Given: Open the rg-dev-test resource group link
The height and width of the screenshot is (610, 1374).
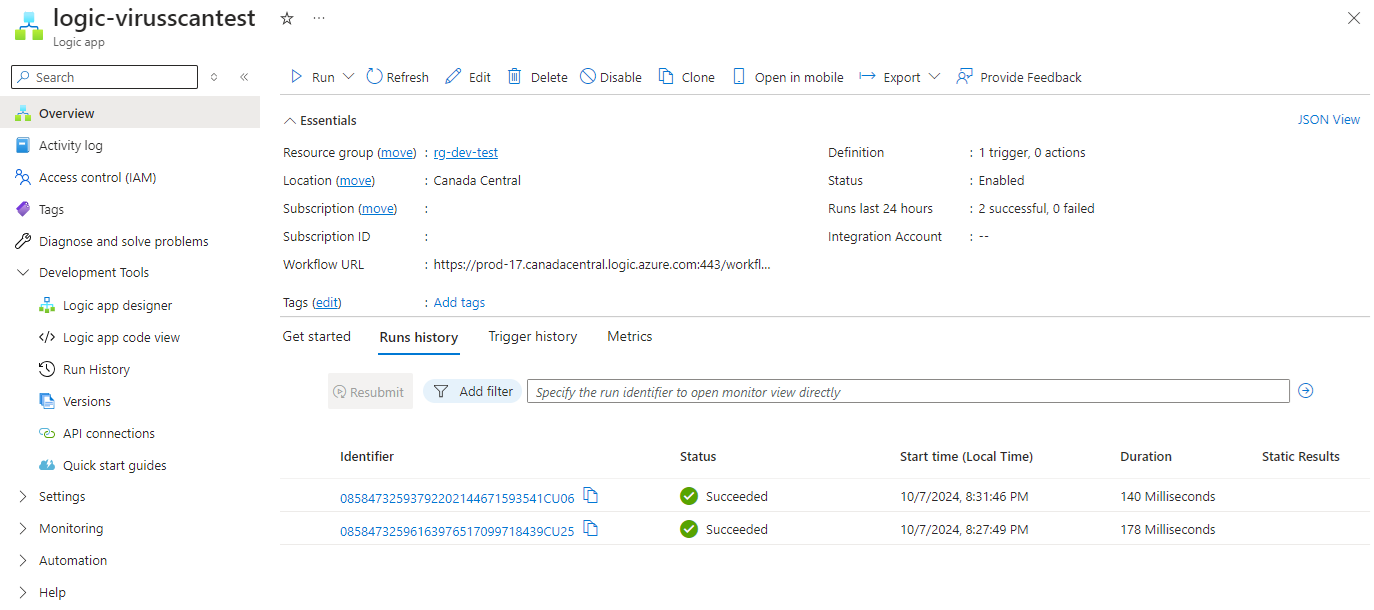Looking at the screenshot, I should (x=466, y=153).
